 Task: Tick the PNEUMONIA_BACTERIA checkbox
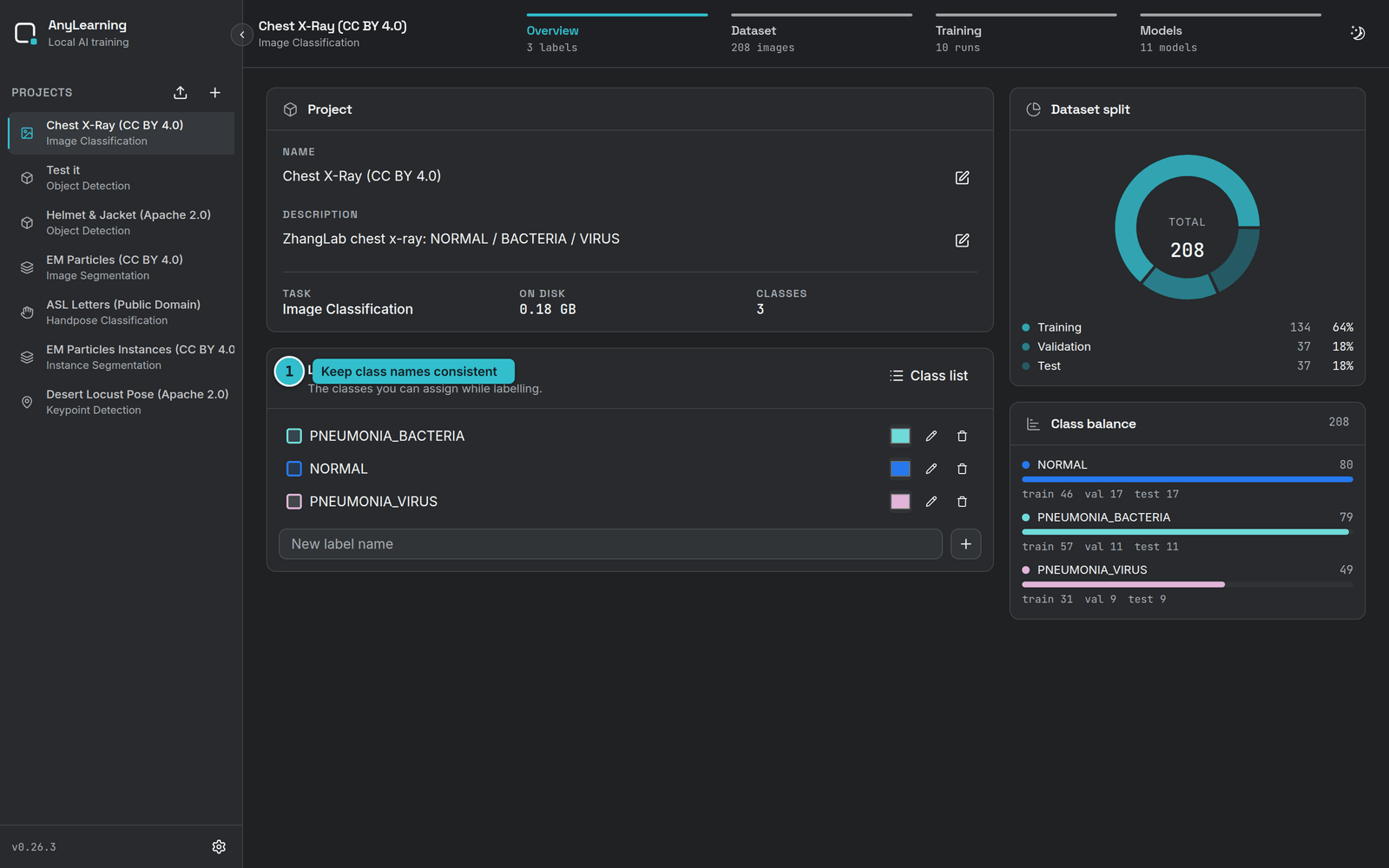click(294, 436)
